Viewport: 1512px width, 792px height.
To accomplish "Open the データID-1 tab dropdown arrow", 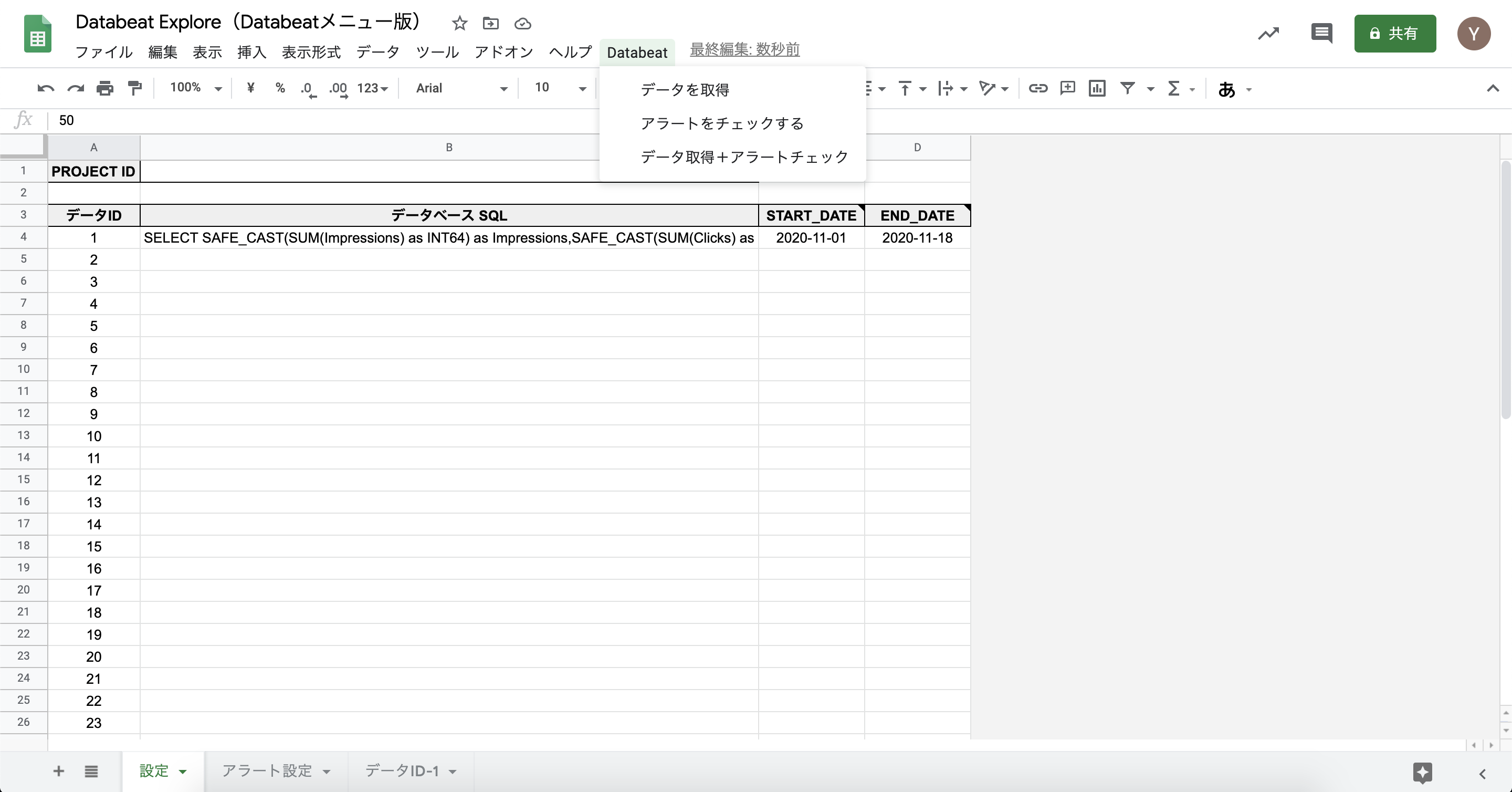I will click(453, 772).
